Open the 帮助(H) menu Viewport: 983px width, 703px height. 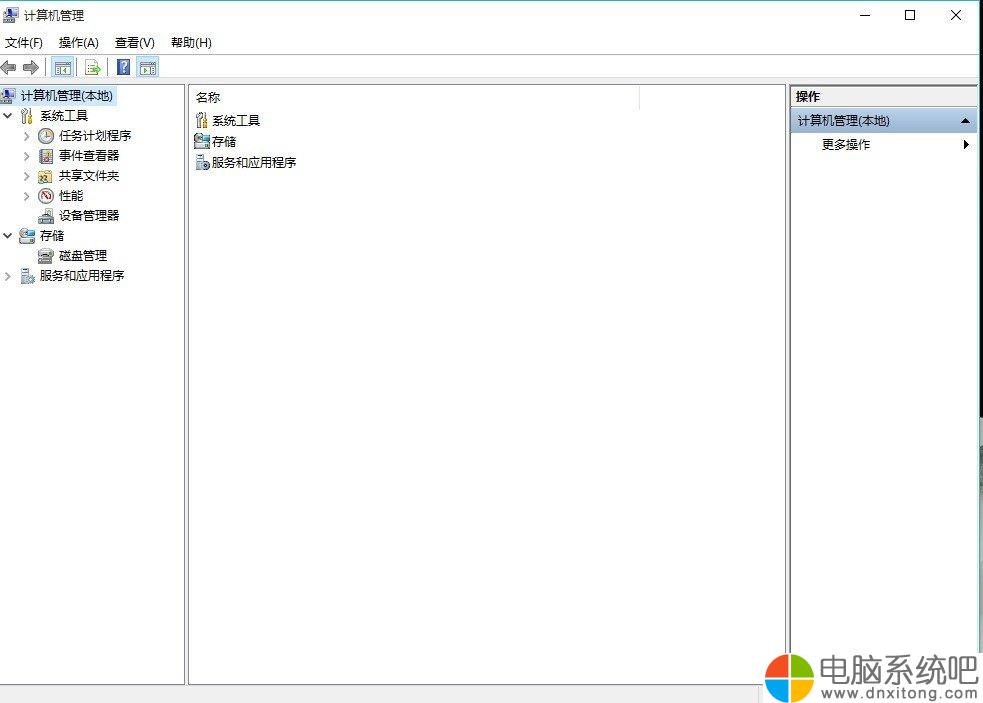pos(191,43)
